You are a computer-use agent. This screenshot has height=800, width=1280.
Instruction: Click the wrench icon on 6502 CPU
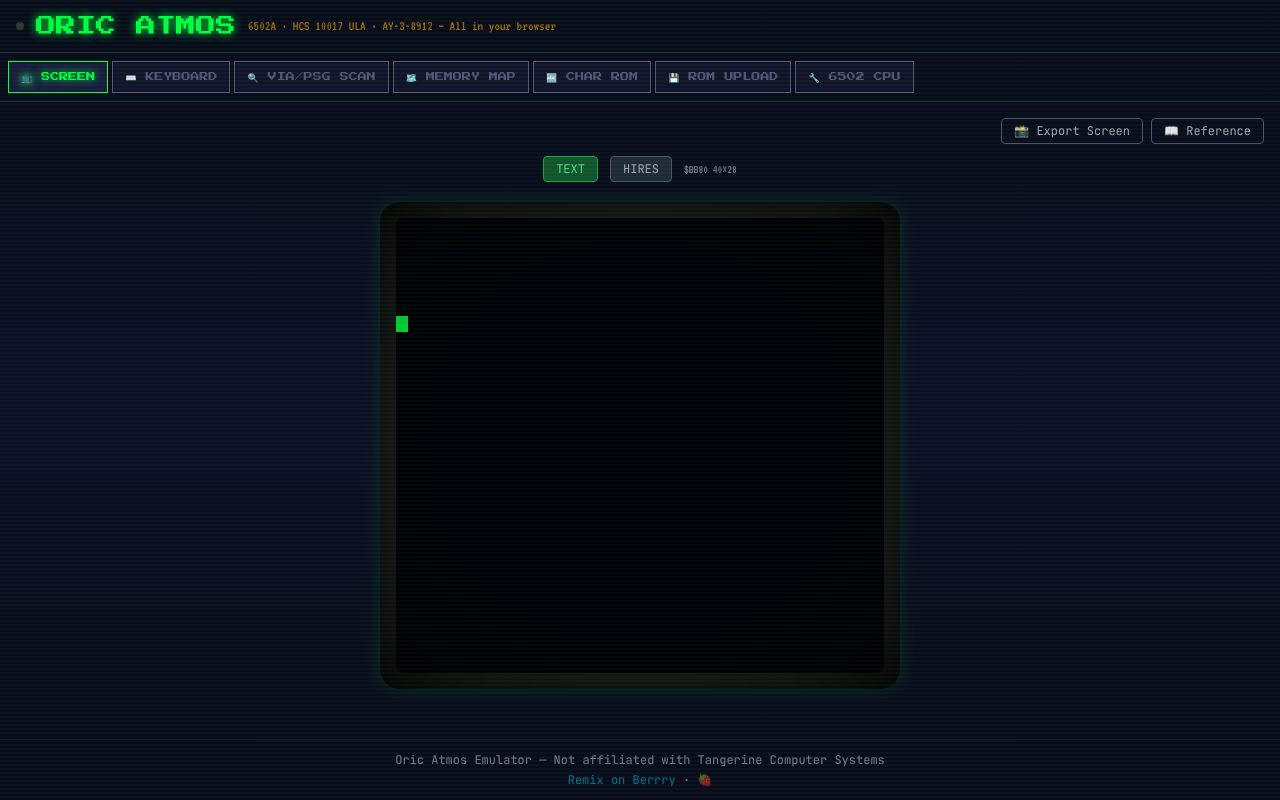(x=814, y=78)
